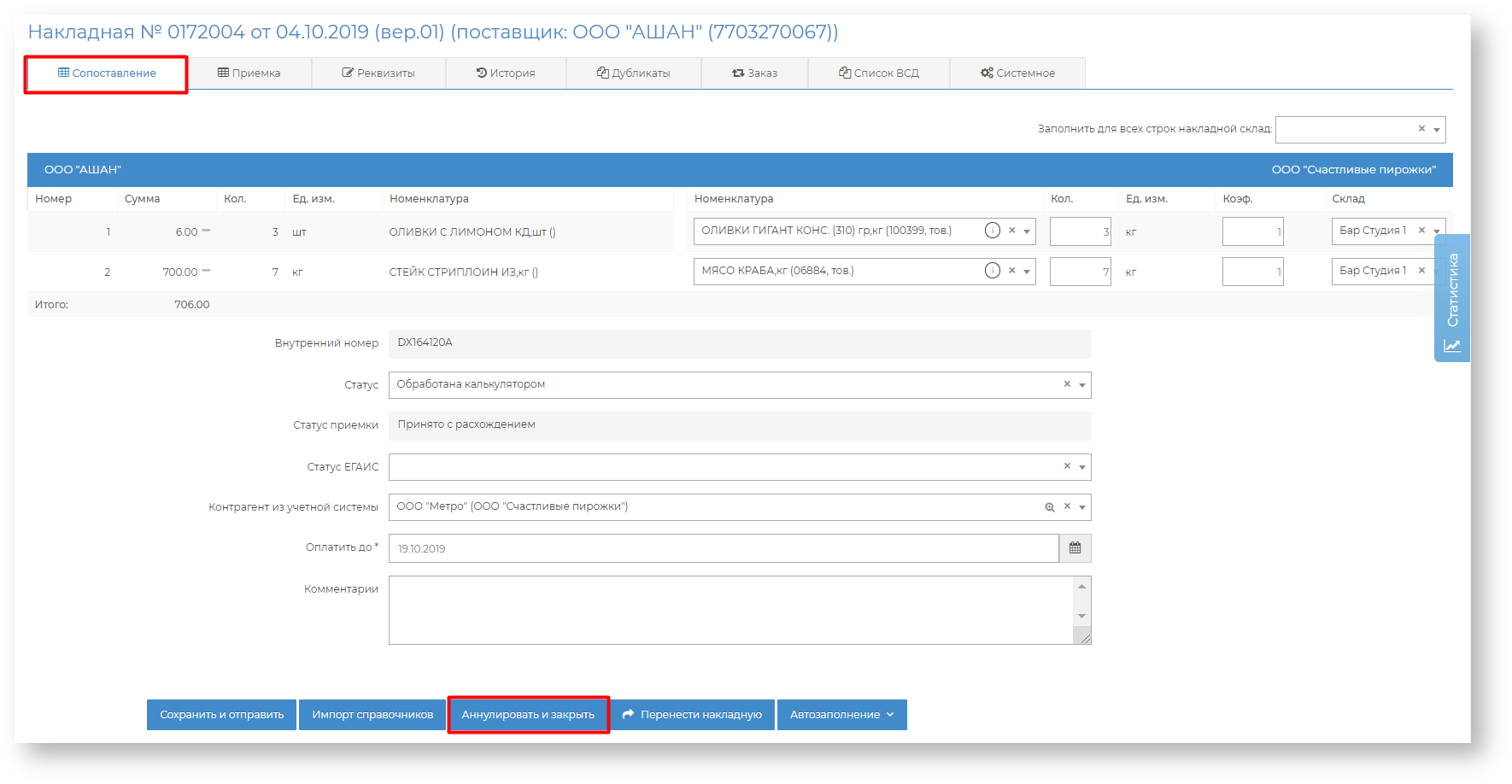Image resolution: width=1512 pixels, height=784 pixels.
Task: Clear the ОЛИВКИ ГИГАНТ nomenclature selection
Action: pos(1012,231)
